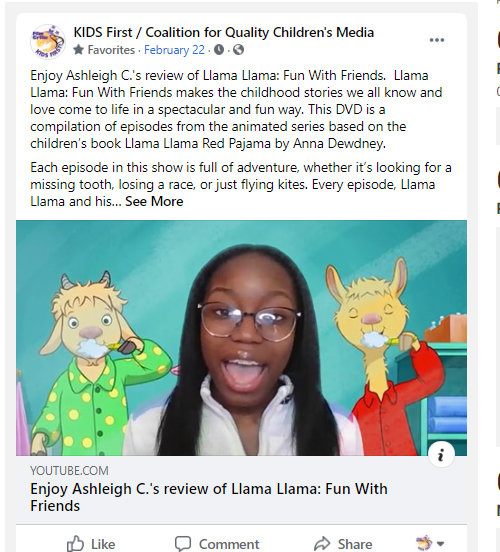The width and height of the screenshot is (500, 552).
Task: Click the Like button label
Action: (103, 544)
